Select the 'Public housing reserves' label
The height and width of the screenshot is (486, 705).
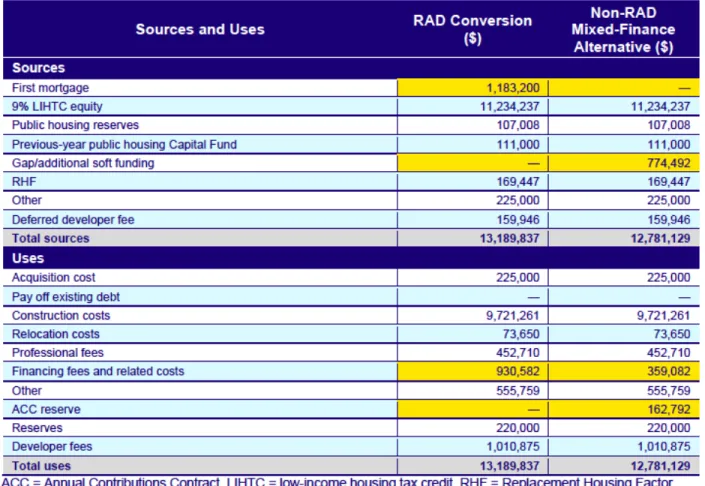click(75, 125)
